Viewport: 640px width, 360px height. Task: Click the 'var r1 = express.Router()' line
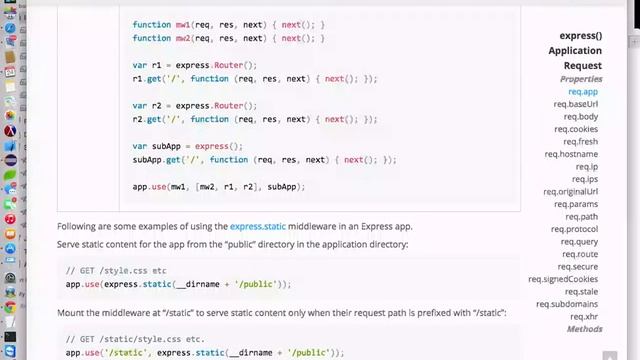coord(195,65)
